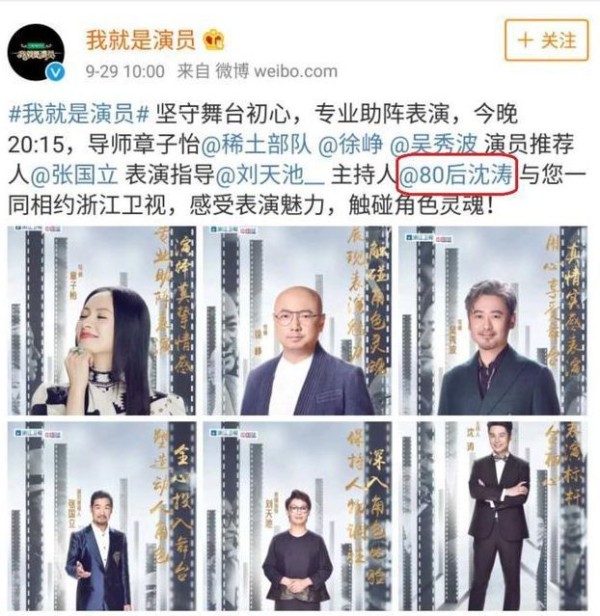Tap the weibo.com source text
The image size is (600, 616).
[296, 72]
